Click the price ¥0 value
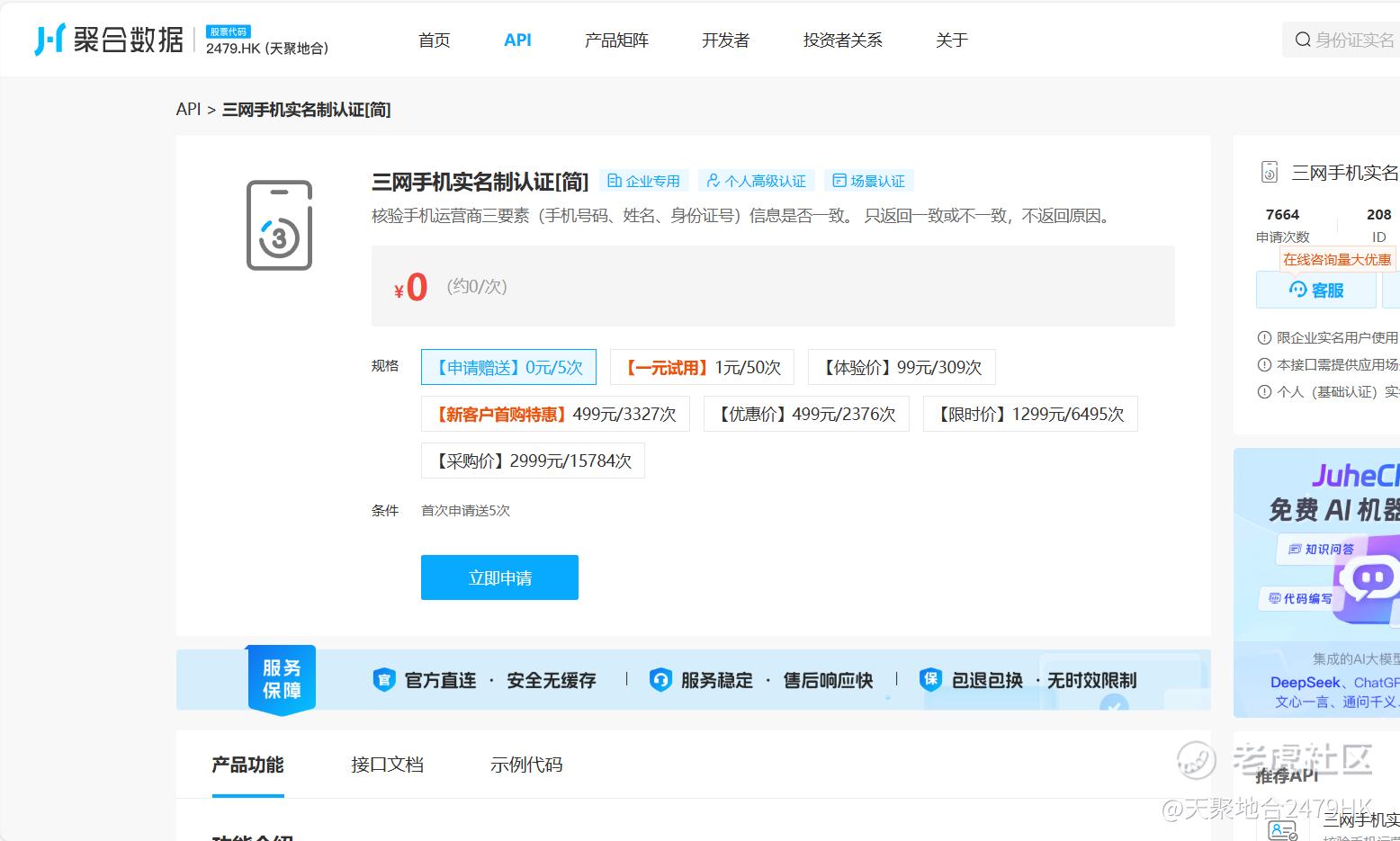Image resolution: width=1400 pixels, height=841 pixels. click(411, 287)
